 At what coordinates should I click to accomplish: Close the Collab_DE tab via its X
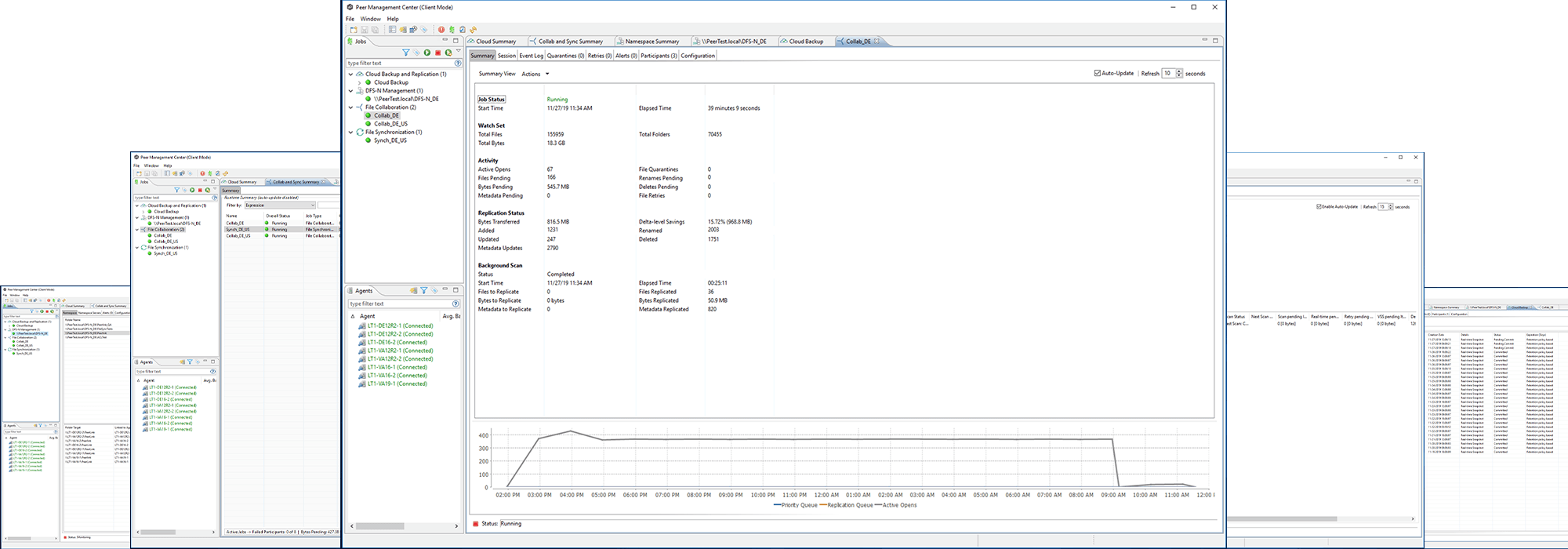point(877,41)
